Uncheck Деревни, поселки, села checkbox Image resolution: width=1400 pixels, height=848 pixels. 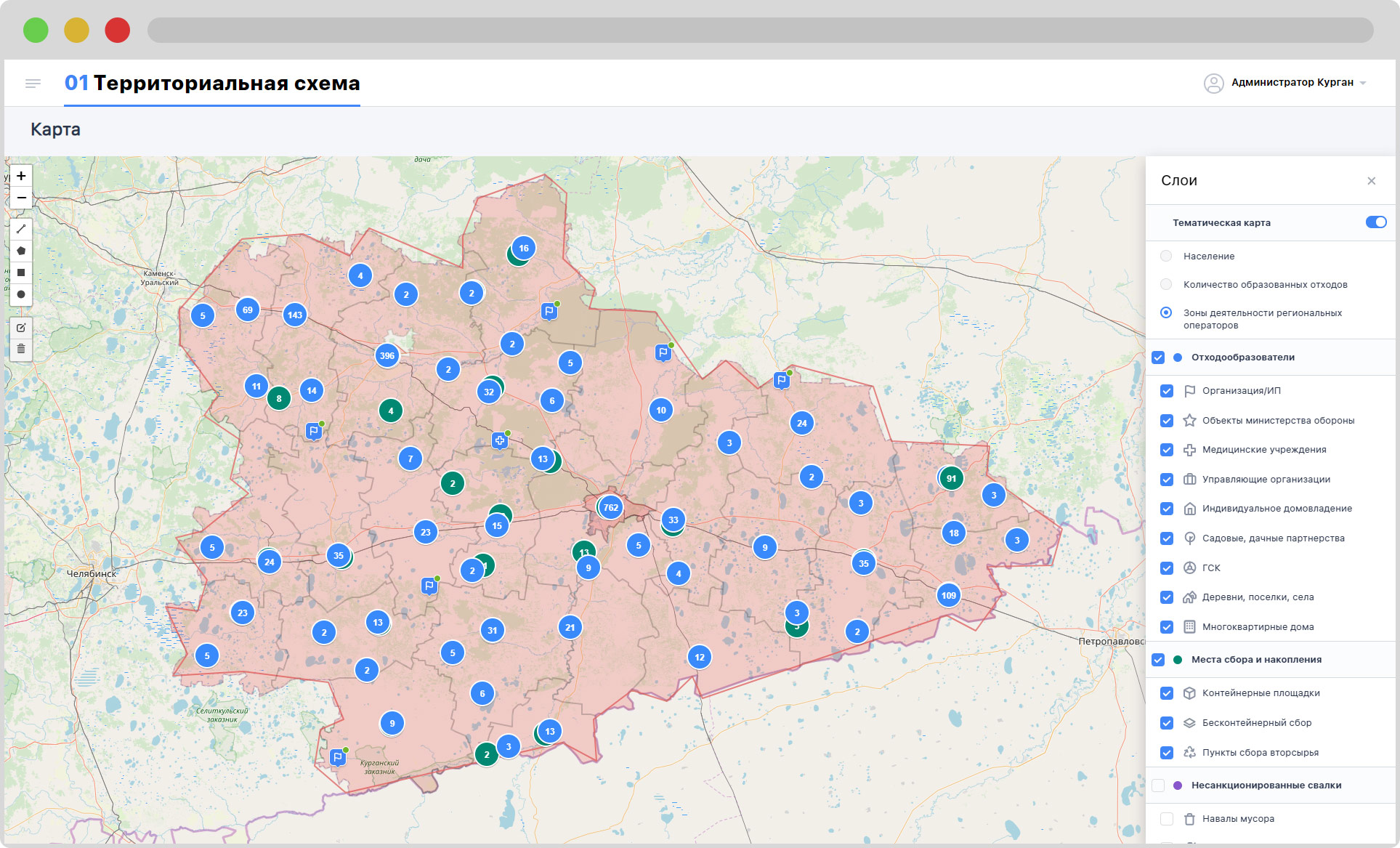point(1167,597)
